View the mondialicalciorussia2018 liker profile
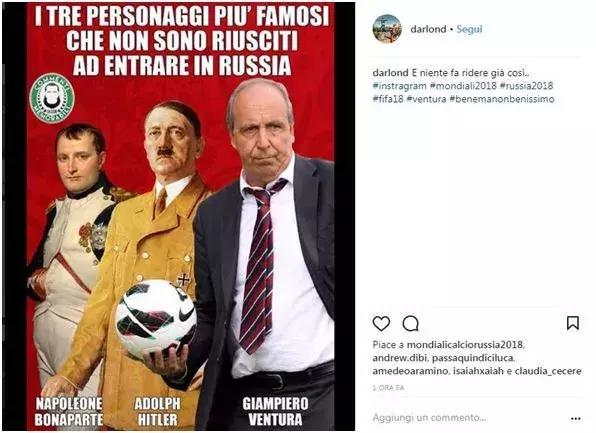The image size is (596, 433). tap(465, 345)
